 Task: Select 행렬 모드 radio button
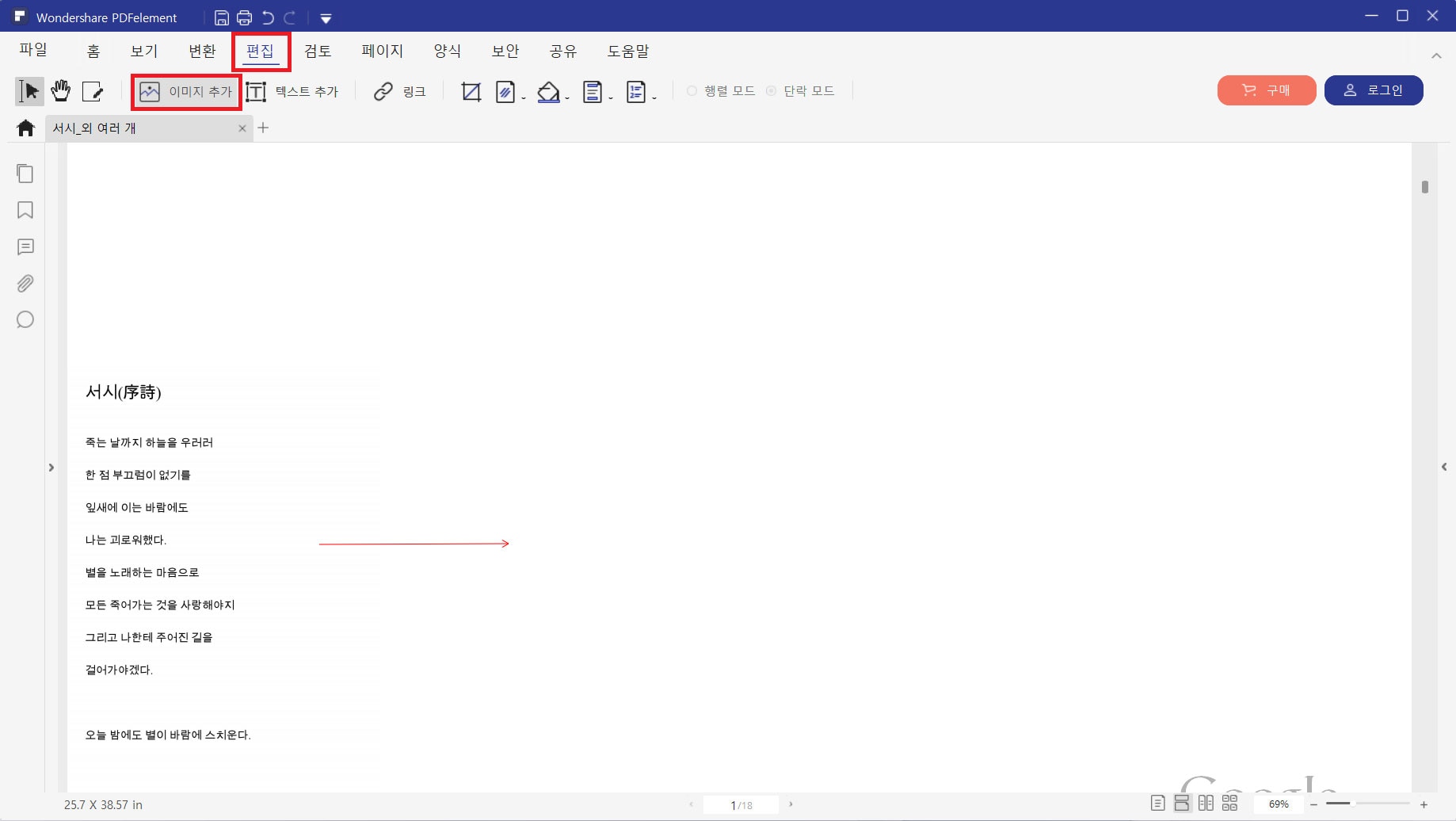pyautogui.click(x=692, y=91)
